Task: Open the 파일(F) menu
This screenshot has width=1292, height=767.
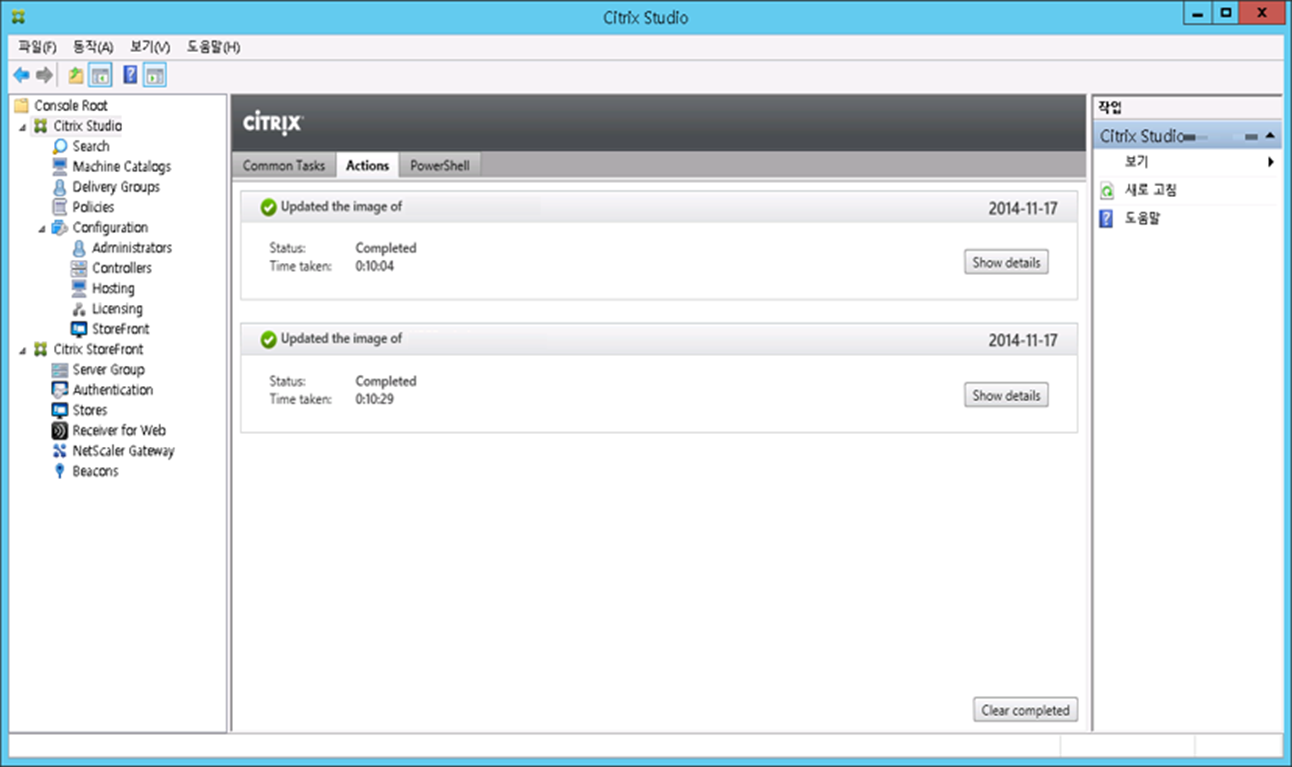Action: tap(37, 47)
